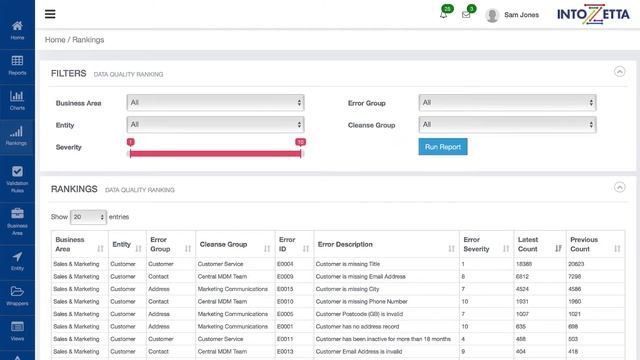Click latest count 18388 cell

pos(524,264)
